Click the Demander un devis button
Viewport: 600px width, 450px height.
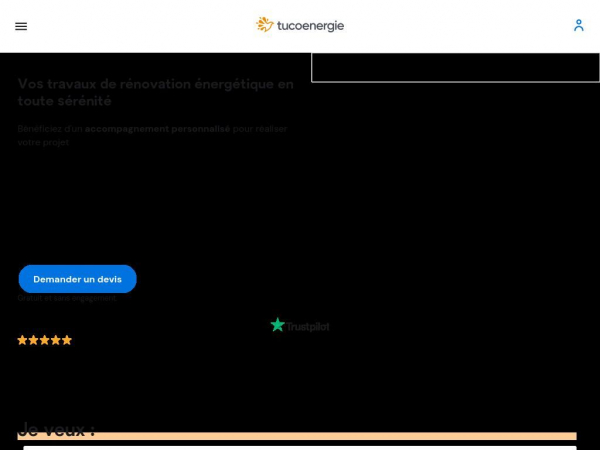click(x=78, y=279)
